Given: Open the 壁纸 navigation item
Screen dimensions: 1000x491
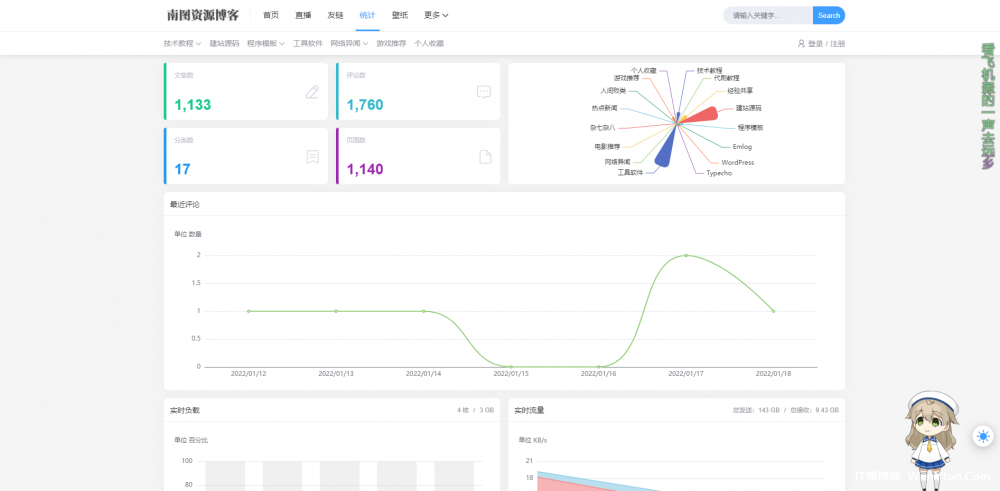Looking at the screenshot, I should point(400,15).
